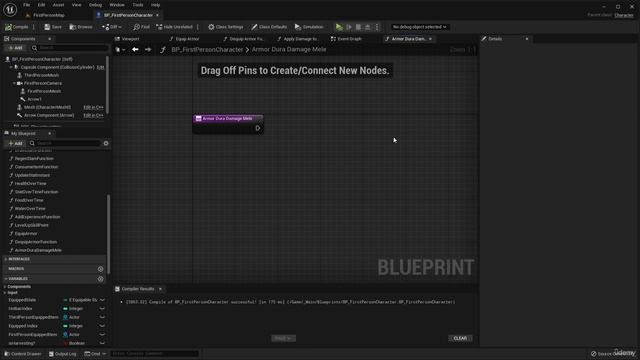Expand the Input variables category
Screen dimensions: 640x360
[x=5, y=293]
